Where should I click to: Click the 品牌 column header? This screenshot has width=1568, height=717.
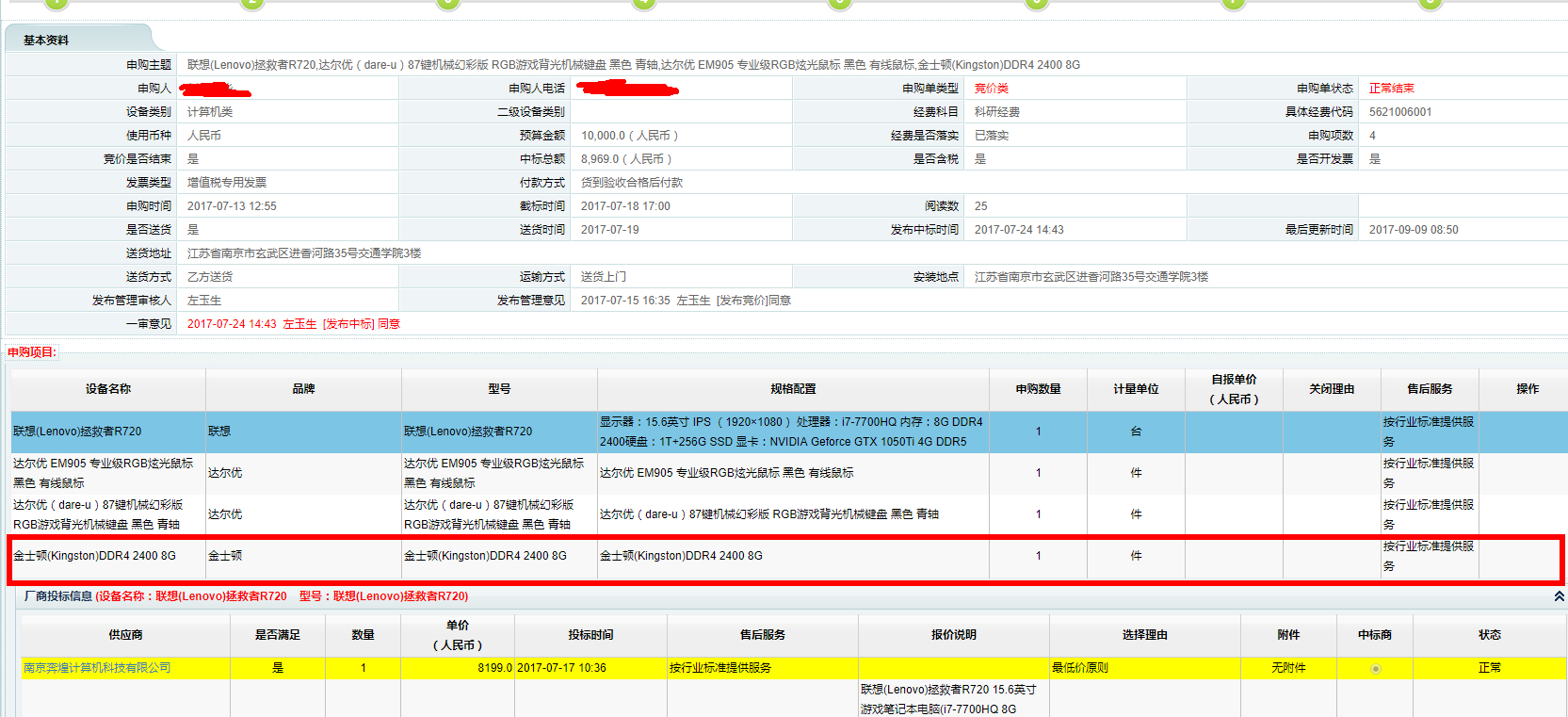(x=303, y=389)
